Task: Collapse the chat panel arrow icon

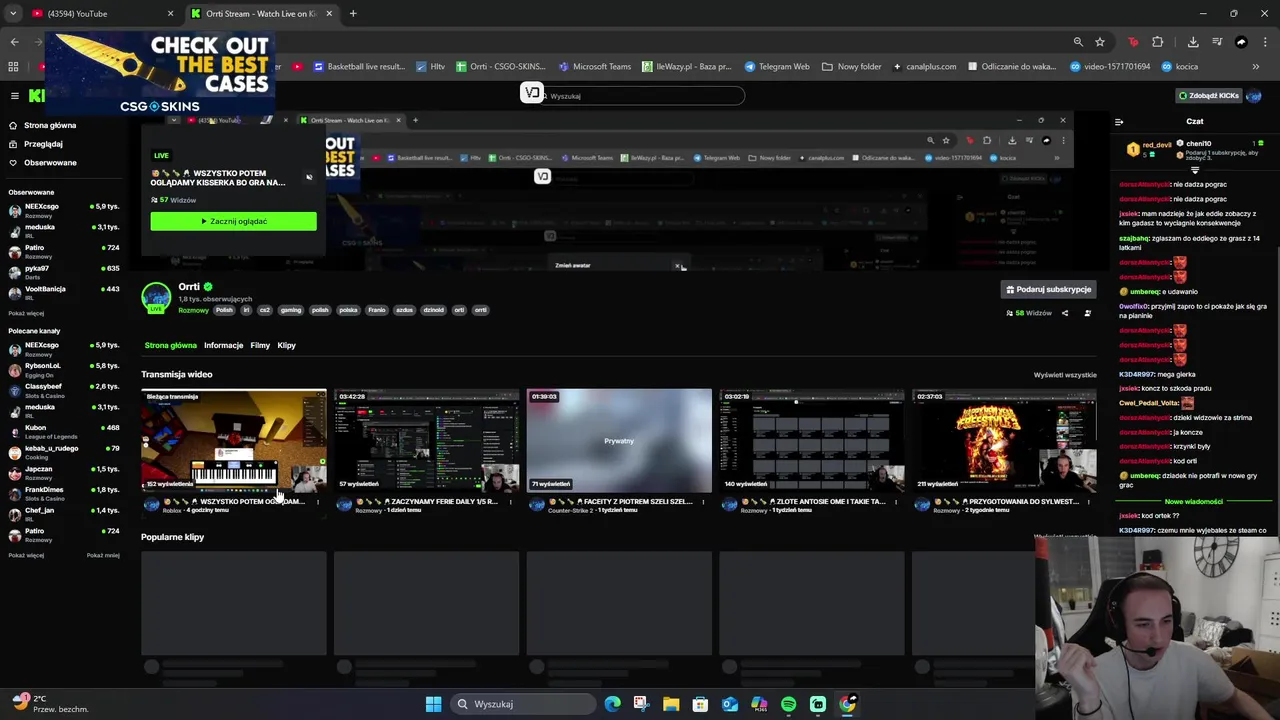Action: click(1119, 122)
